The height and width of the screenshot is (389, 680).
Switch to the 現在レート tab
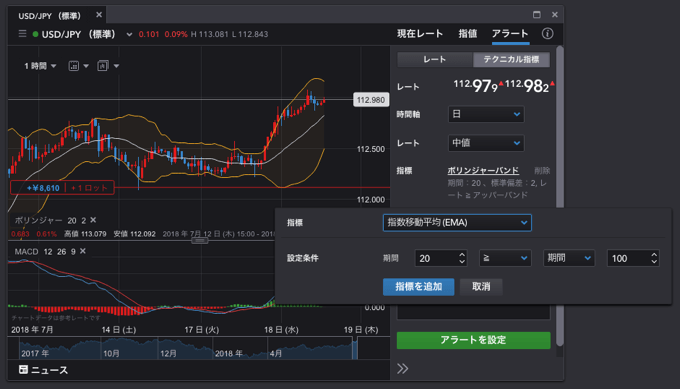(420, 33)
